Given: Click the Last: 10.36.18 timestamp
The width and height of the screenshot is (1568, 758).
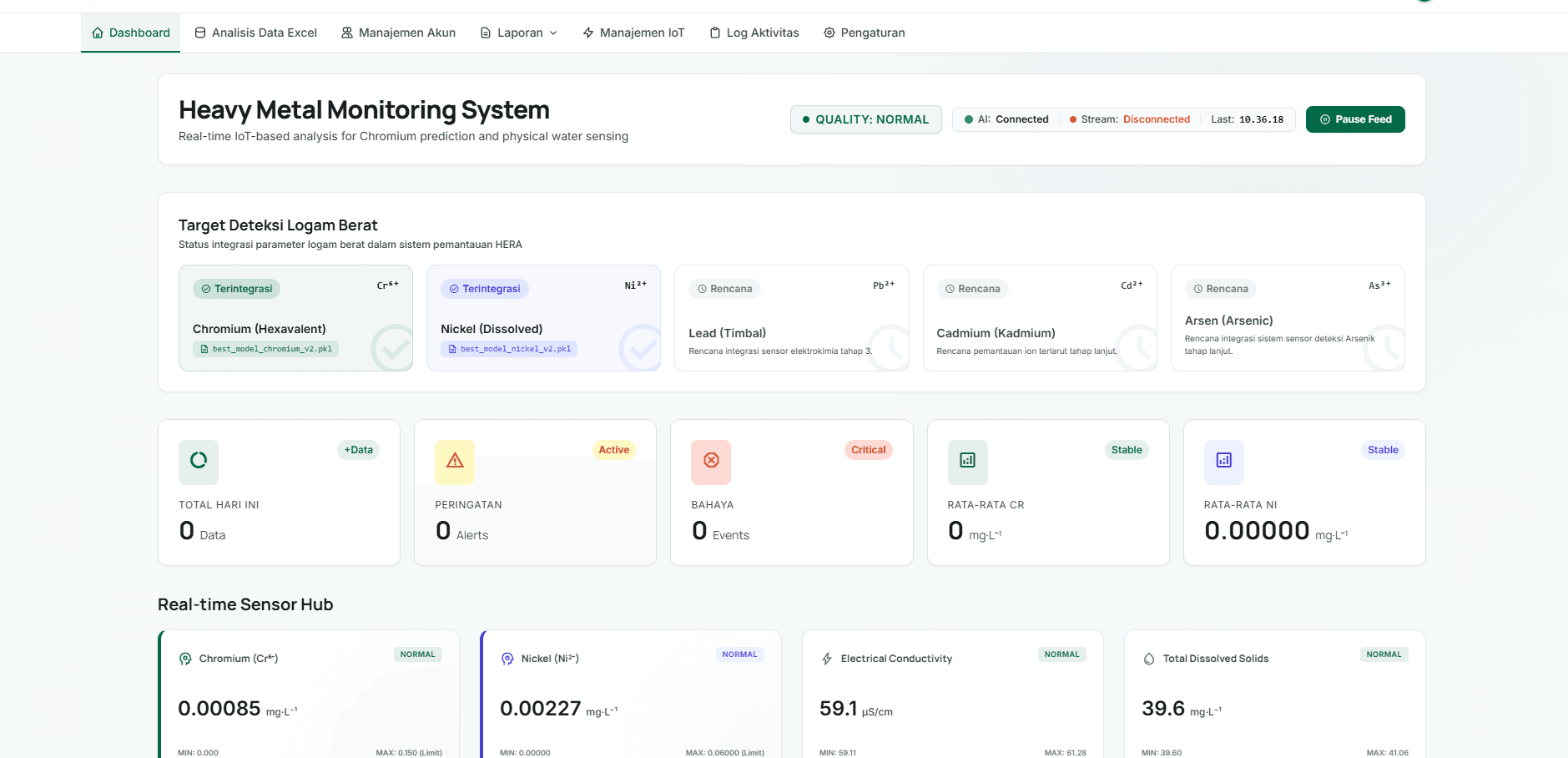Looking at the screenshot, I should coord(1248,119).
